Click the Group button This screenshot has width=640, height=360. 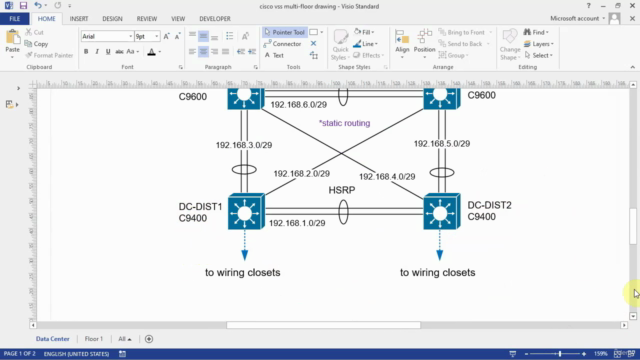(x=453, y=55)
